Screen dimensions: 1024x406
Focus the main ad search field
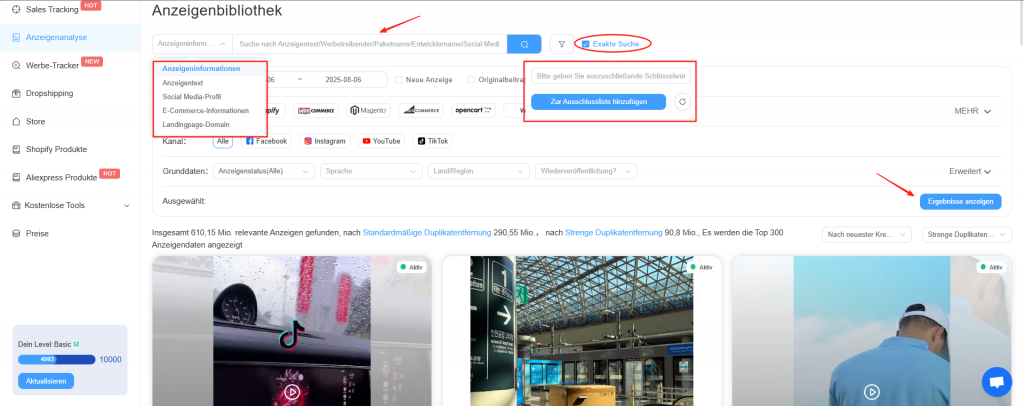(x=370, y=44)
